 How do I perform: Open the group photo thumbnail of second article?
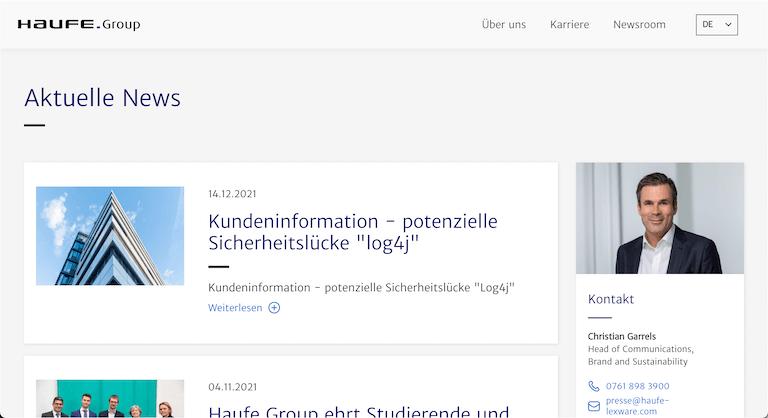tap(110, 399)
